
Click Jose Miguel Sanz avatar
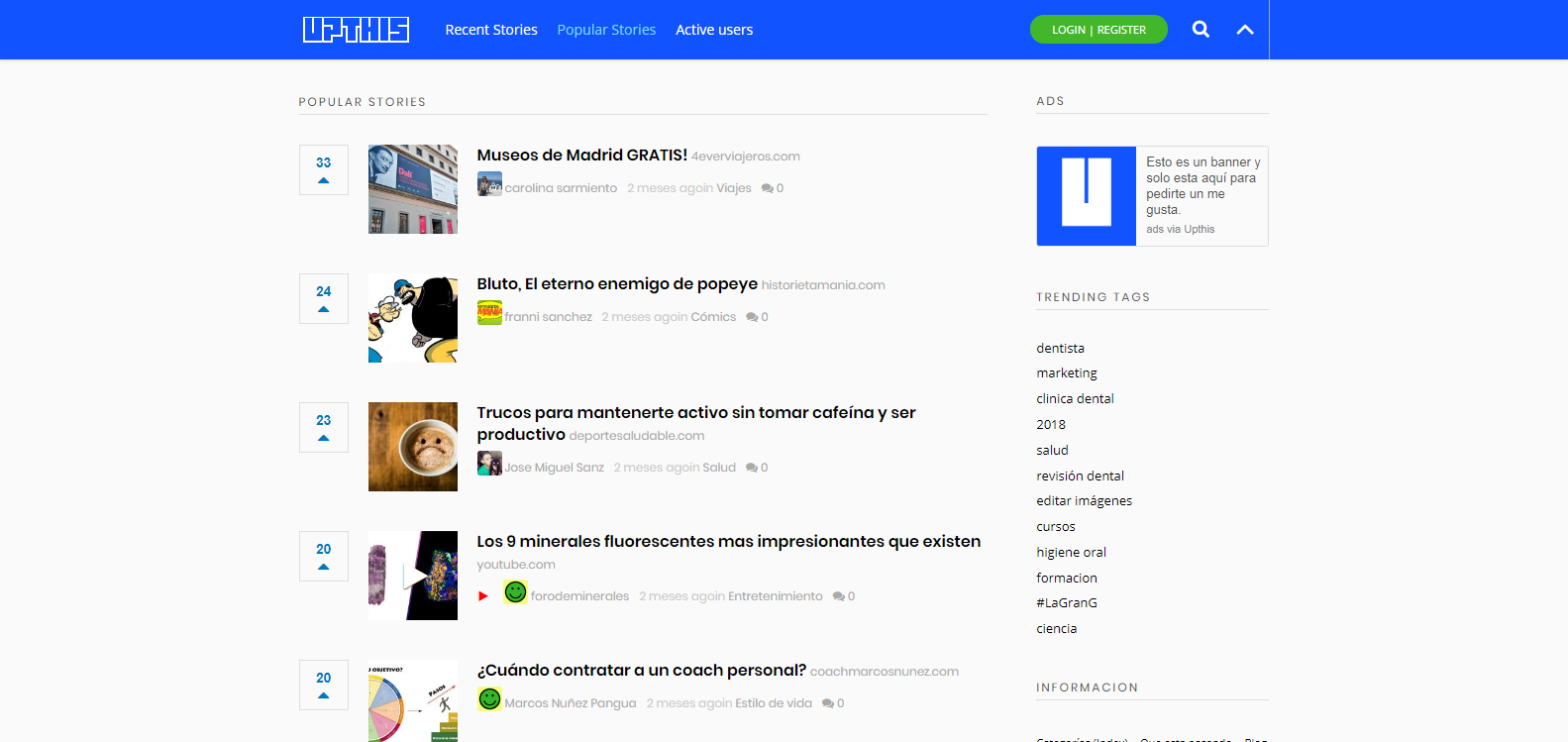click(489, 464)
